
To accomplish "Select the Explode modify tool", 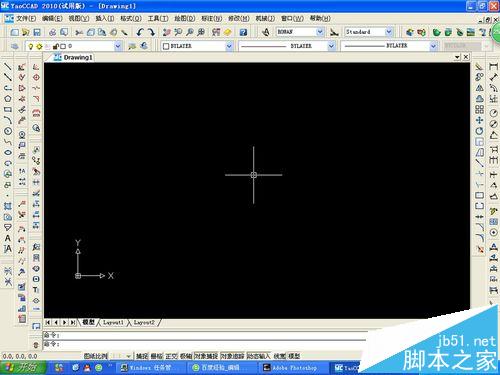I will pyautogui.click(x=480, y=249).
